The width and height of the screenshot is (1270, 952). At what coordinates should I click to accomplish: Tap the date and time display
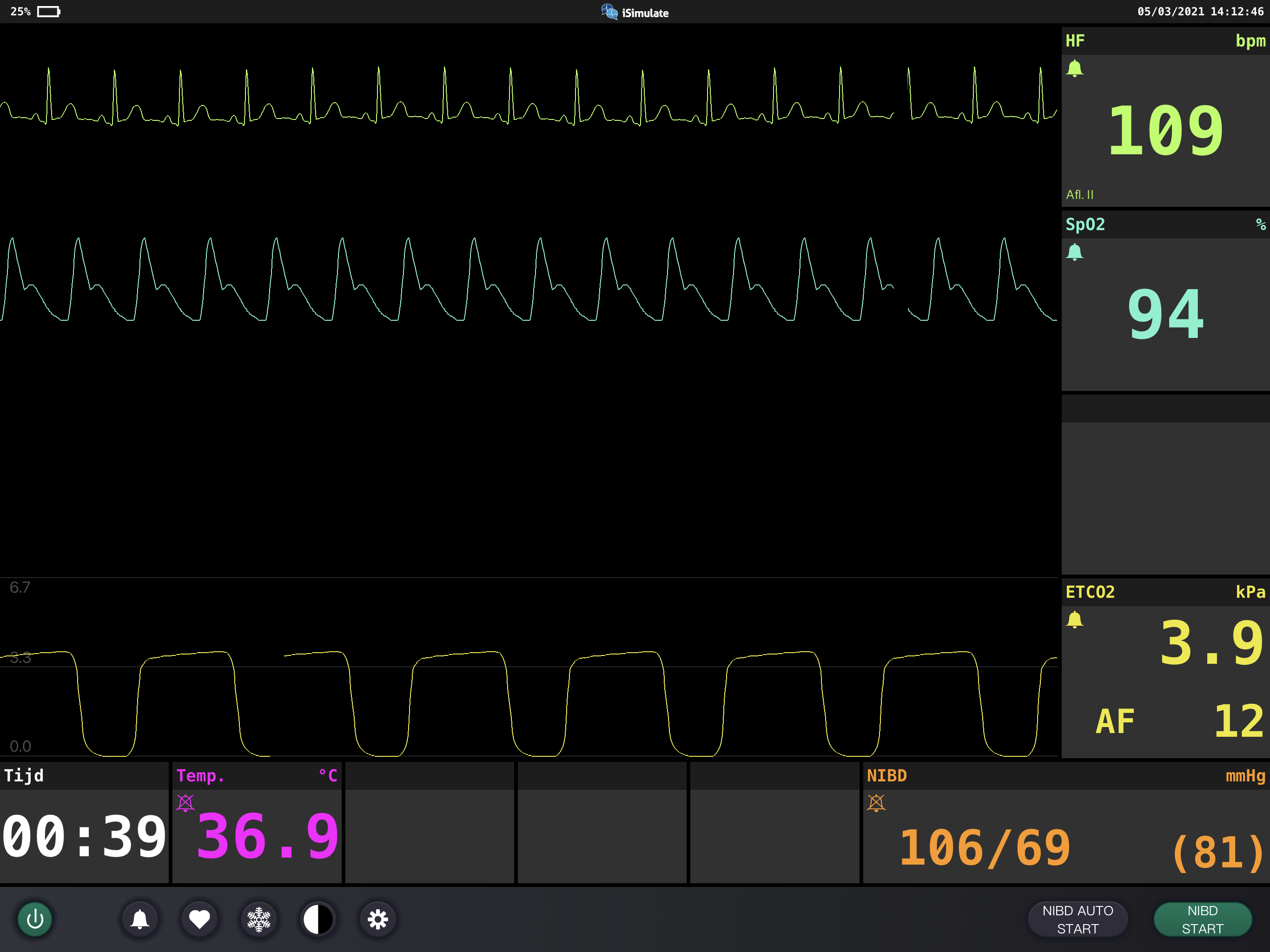[x=1201, y=12]
